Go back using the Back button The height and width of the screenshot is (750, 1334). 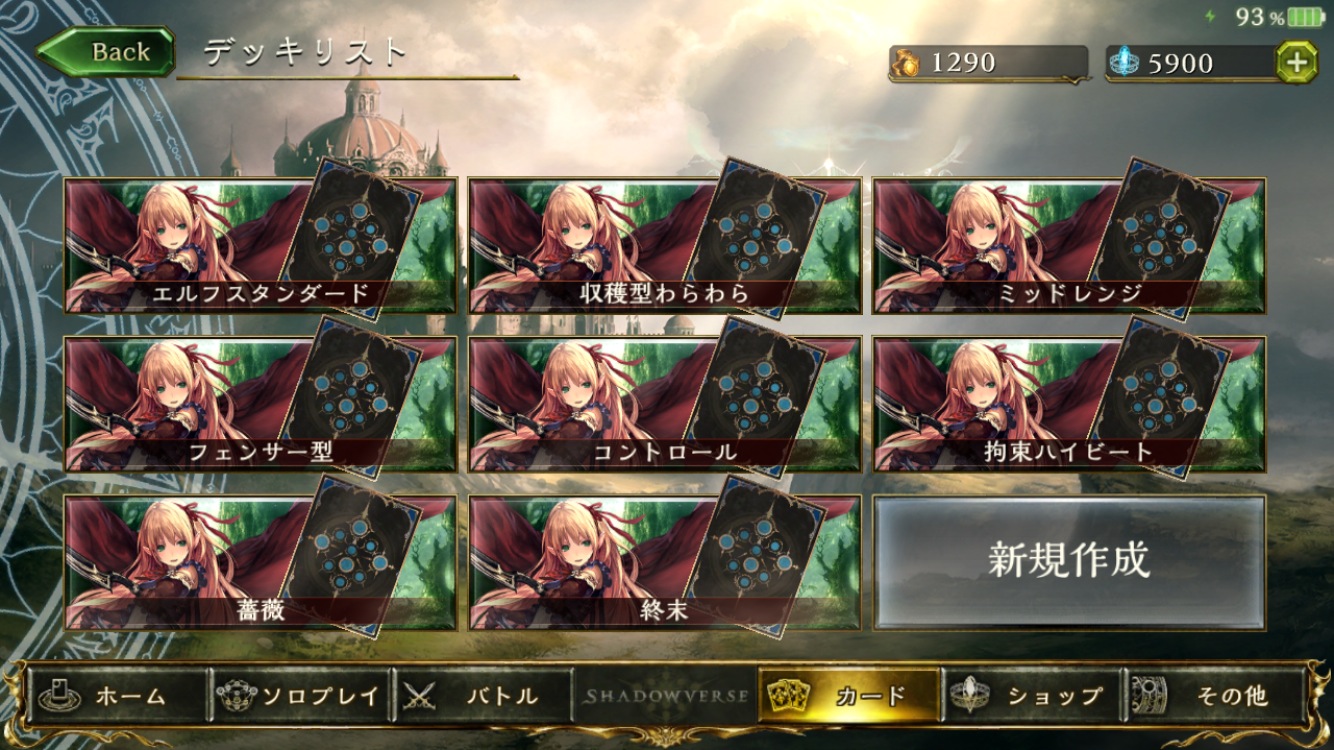[107, 53]
